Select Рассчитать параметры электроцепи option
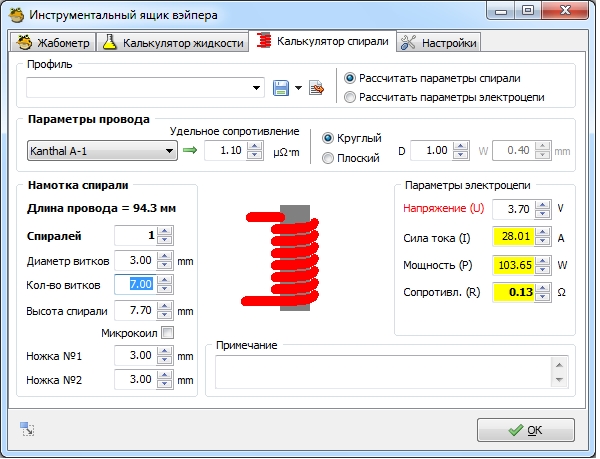This screenshot has width=600, height=459. [349, 97]
